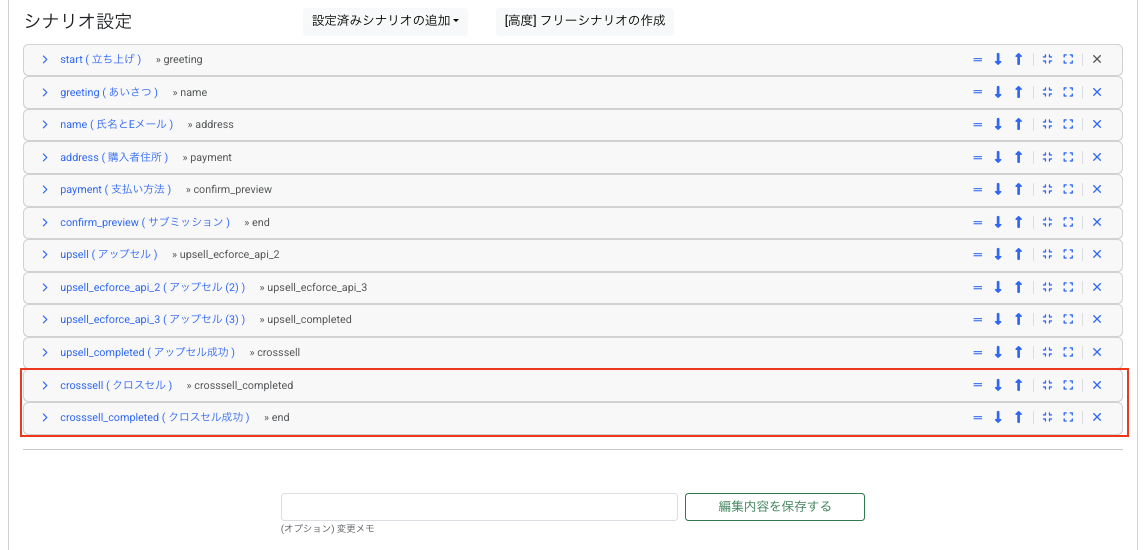Screen dimensions: 1143x550
Task: Remove the upsell_ecforce_api_2 row
Action: click(1096, 287)
